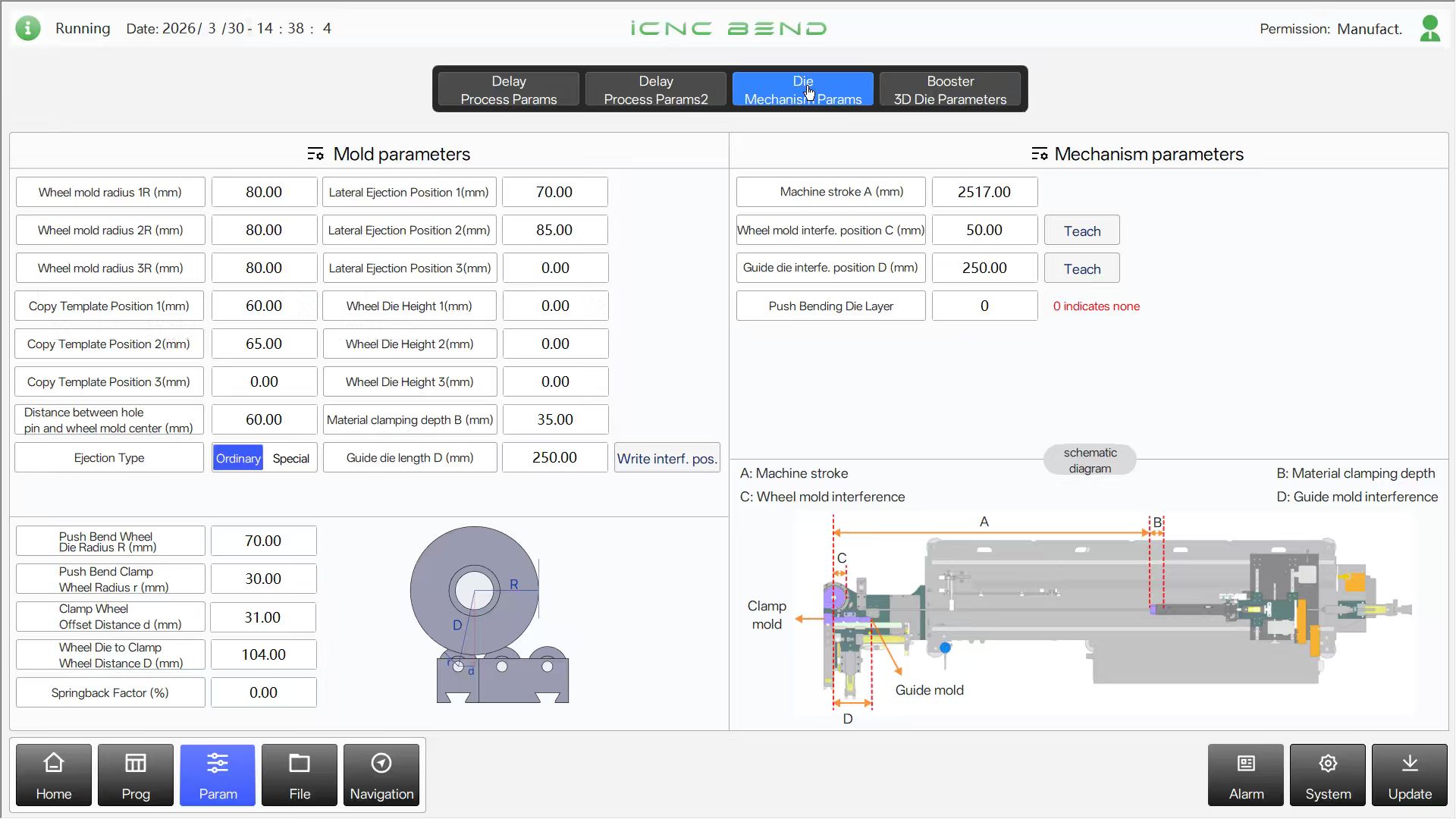This screenshot has width=1456, height=819.
Task: Select Ordinary ejection type
Action: [x=238, y=458]
